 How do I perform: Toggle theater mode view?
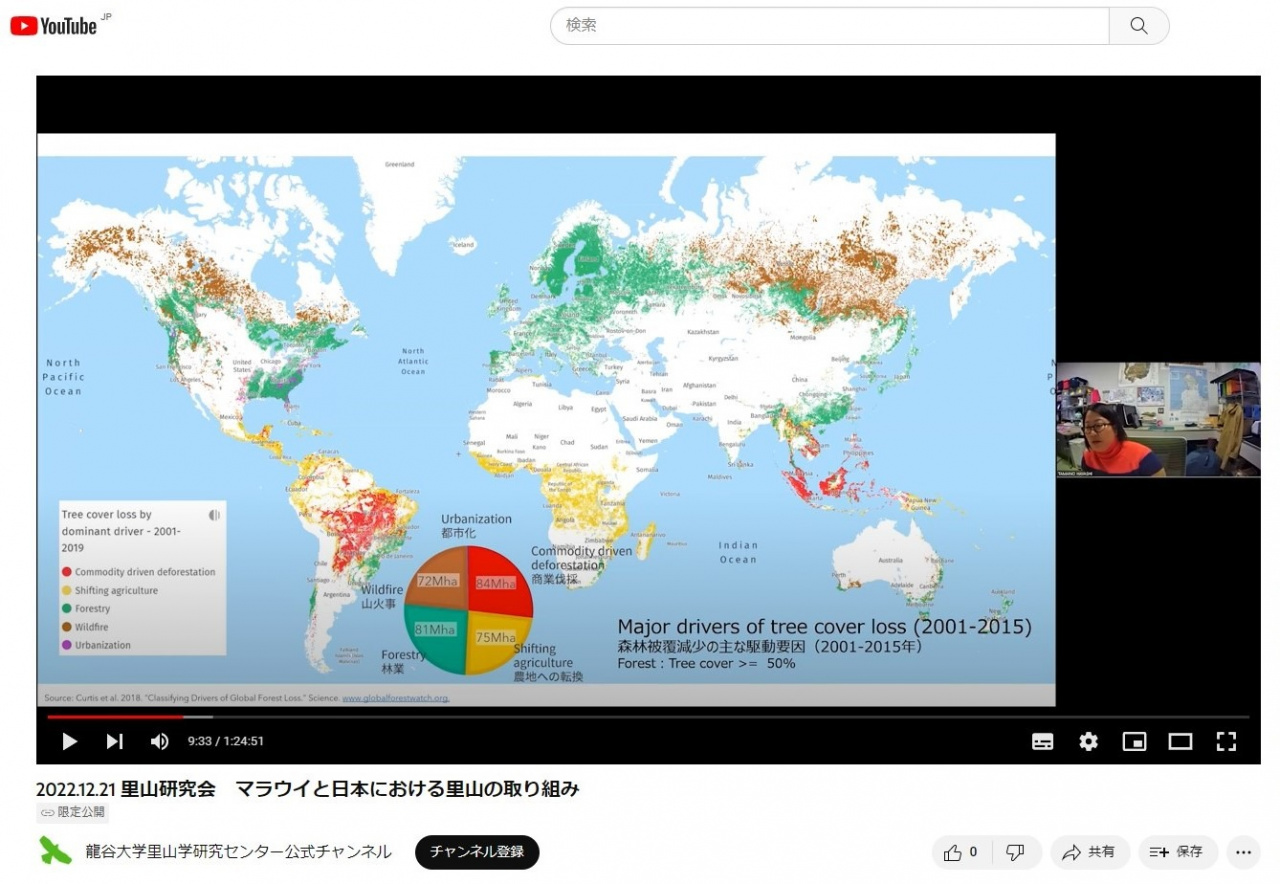(x=1180, y=741)
